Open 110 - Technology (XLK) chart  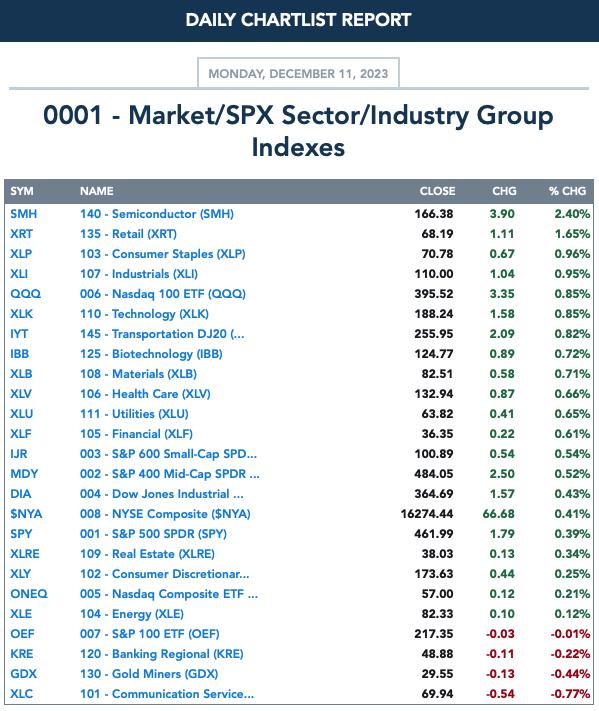click(144, 314)
